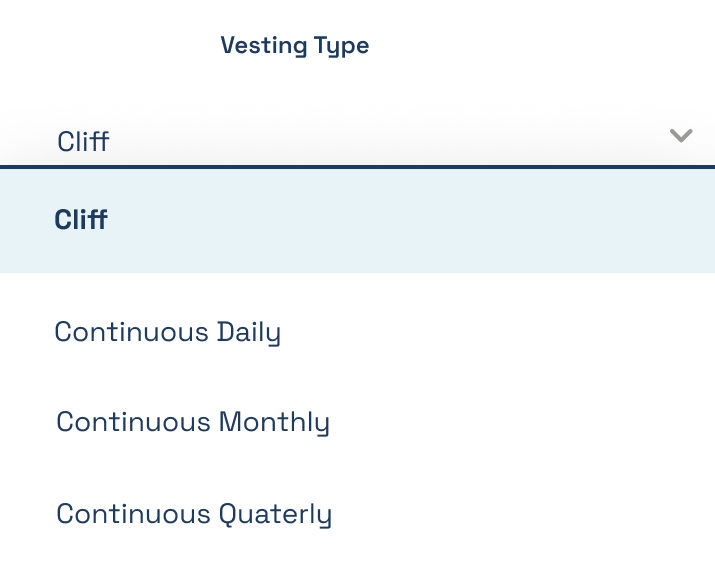Viewport: 715px width, 572px height.
Task: Click the current Cliff value in the combo box
Action: point(83,141)
